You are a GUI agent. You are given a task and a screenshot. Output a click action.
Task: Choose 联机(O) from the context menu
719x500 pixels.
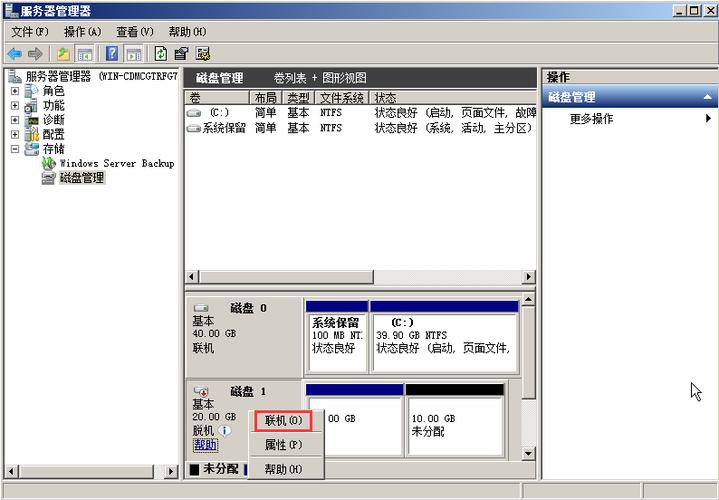coord(283,421)
